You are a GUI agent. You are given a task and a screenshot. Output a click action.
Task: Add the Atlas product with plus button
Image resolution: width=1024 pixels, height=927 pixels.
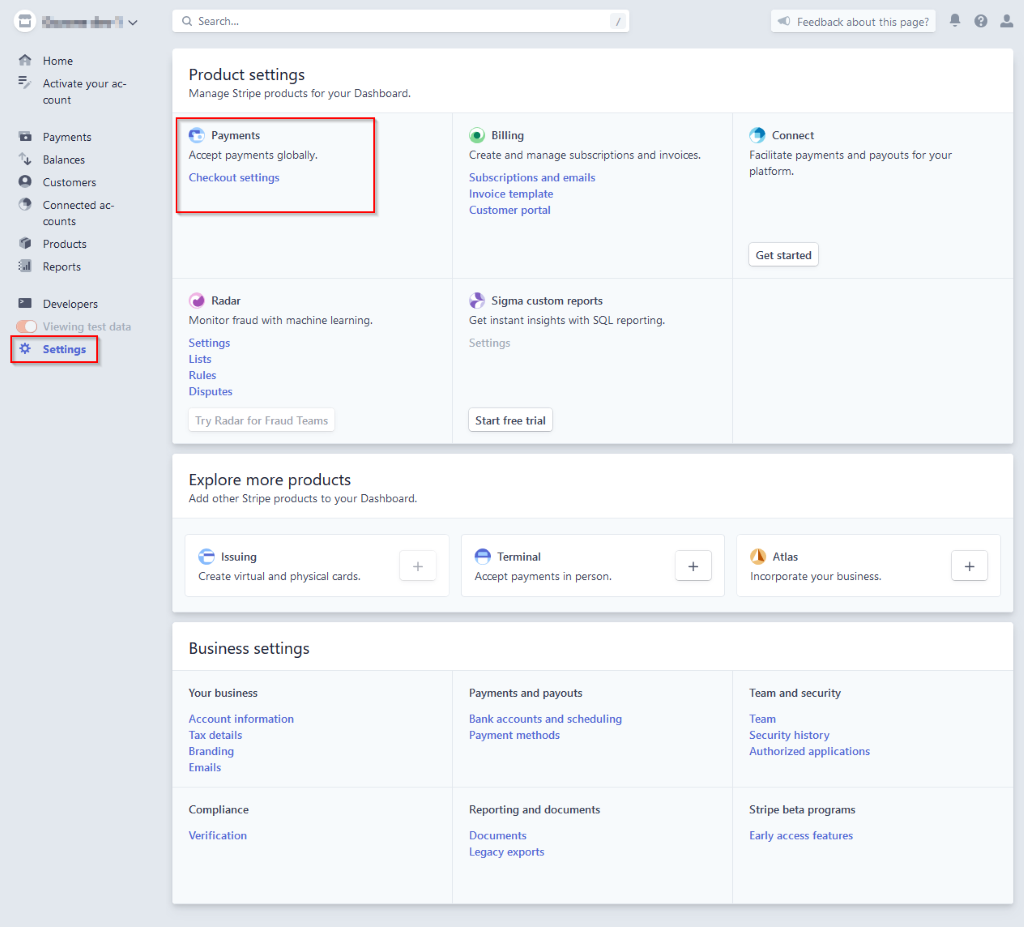click(969, 566)
